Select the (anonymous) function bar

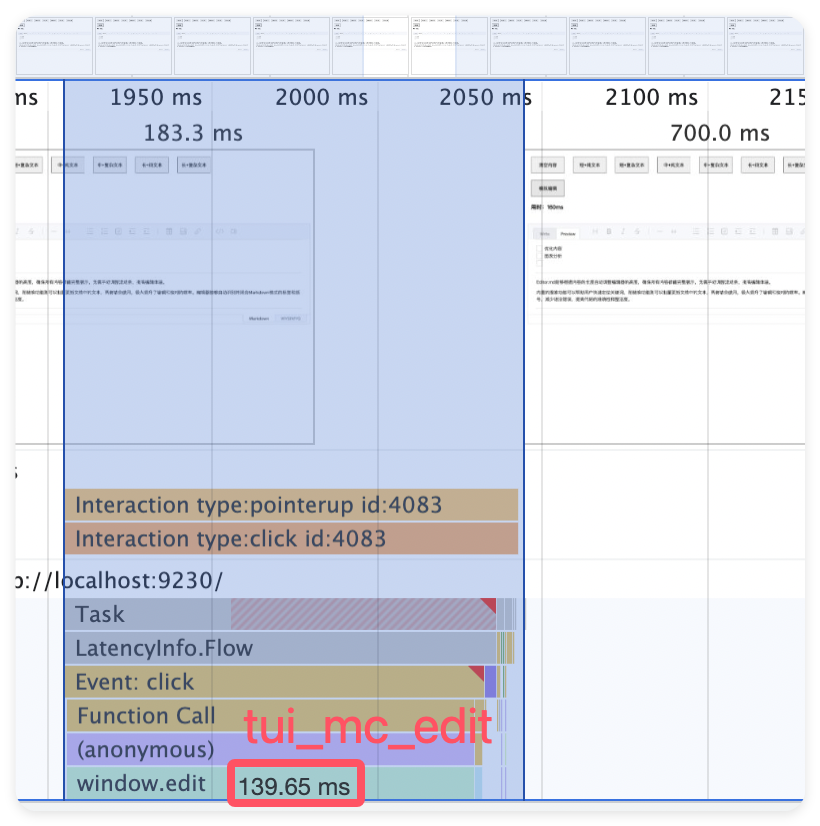tap(270, 749)
